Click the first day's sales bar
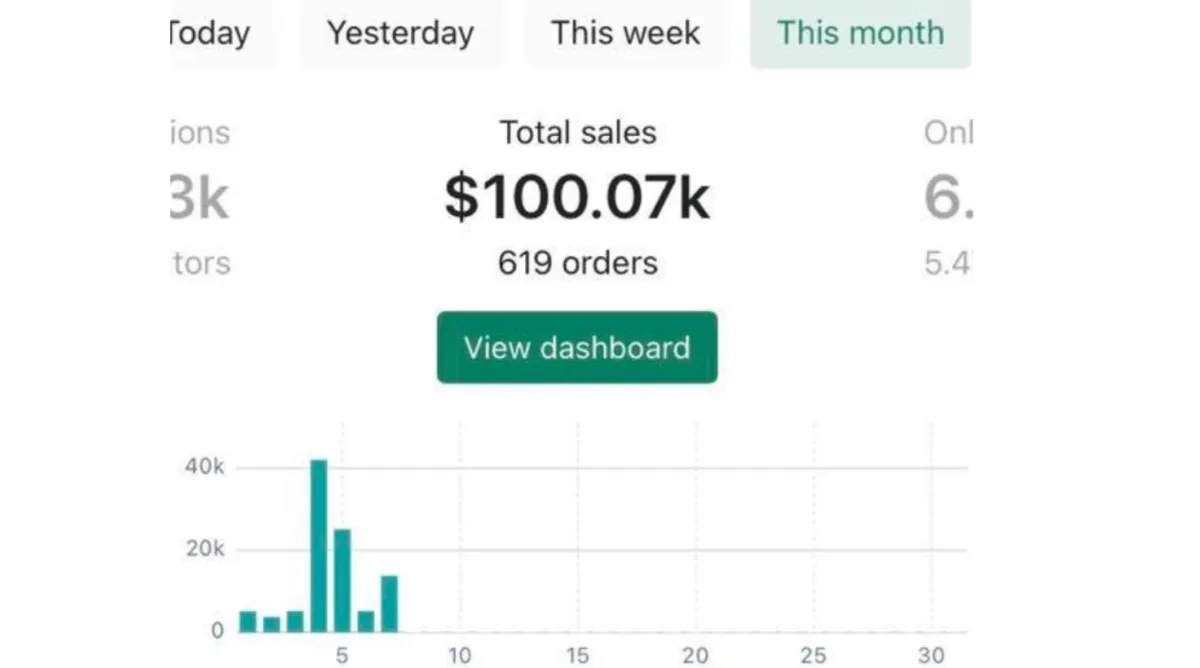 [x=248, y=622]
